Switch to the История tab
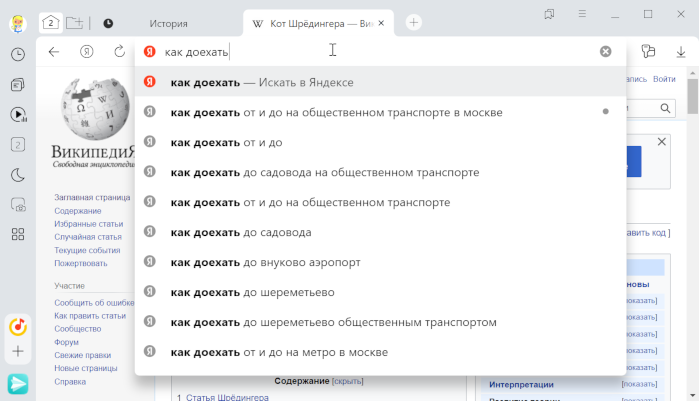699x401 pixels. [168, 24]
